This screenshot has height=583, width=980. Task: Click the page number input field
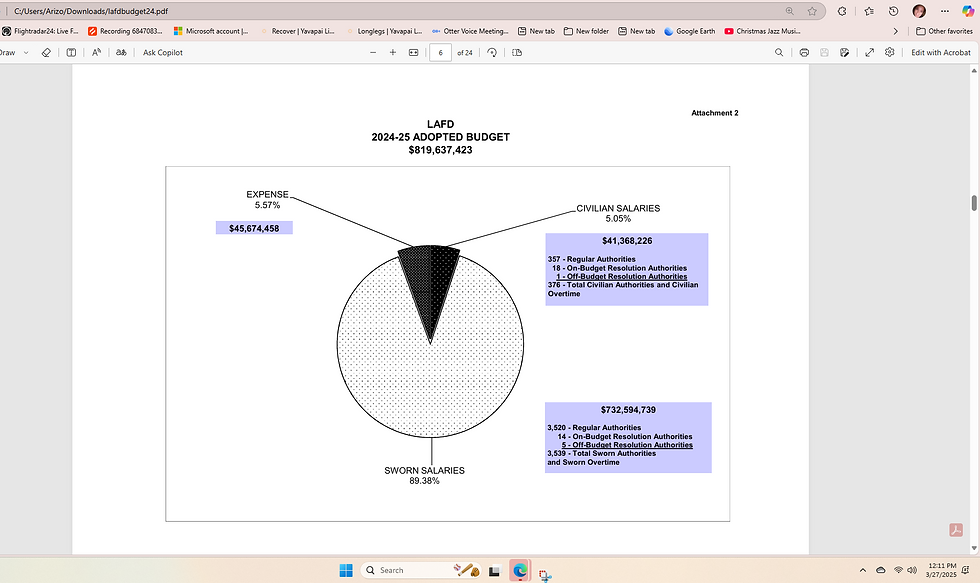[x=440, y=52]
